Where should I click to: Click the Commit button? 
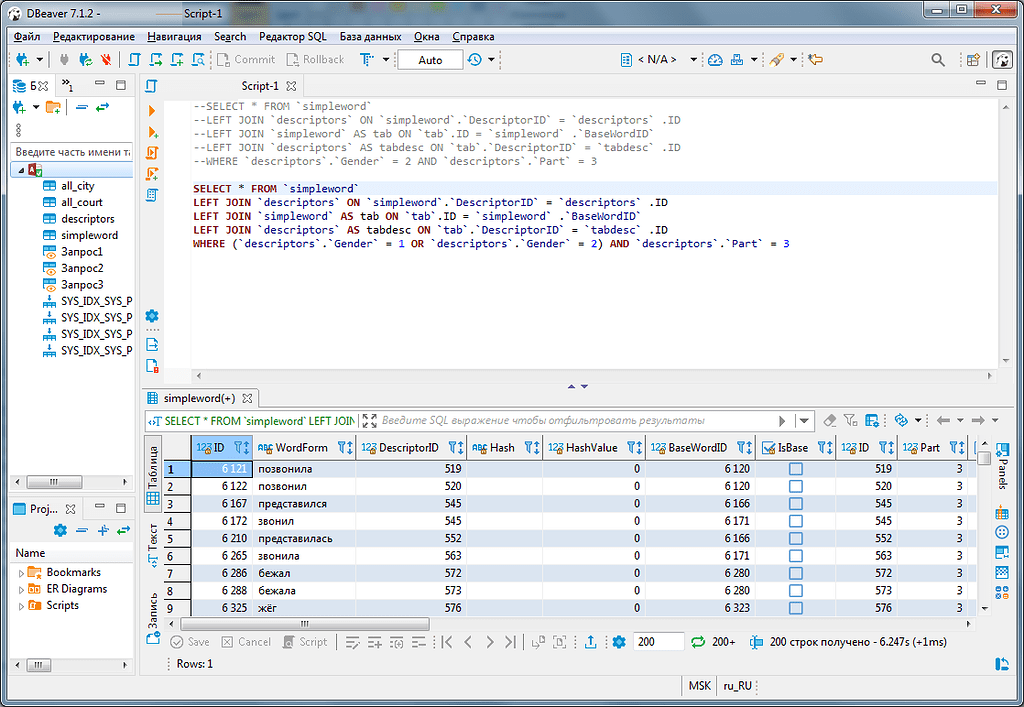point(246,59)
